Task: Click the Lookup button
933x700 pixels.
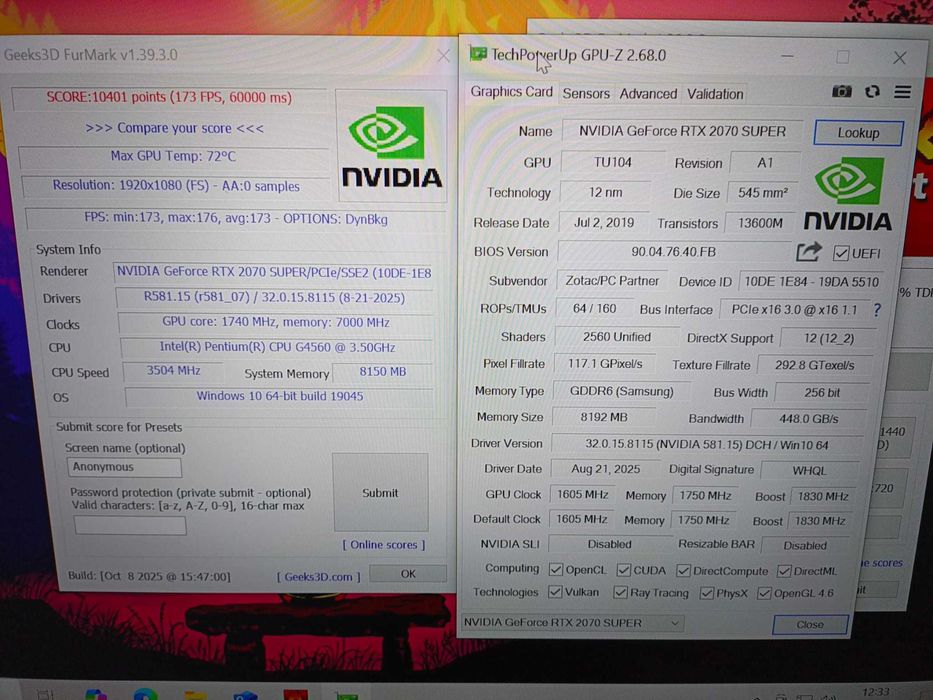Action: pyautogui.click(x=858, y=133)
